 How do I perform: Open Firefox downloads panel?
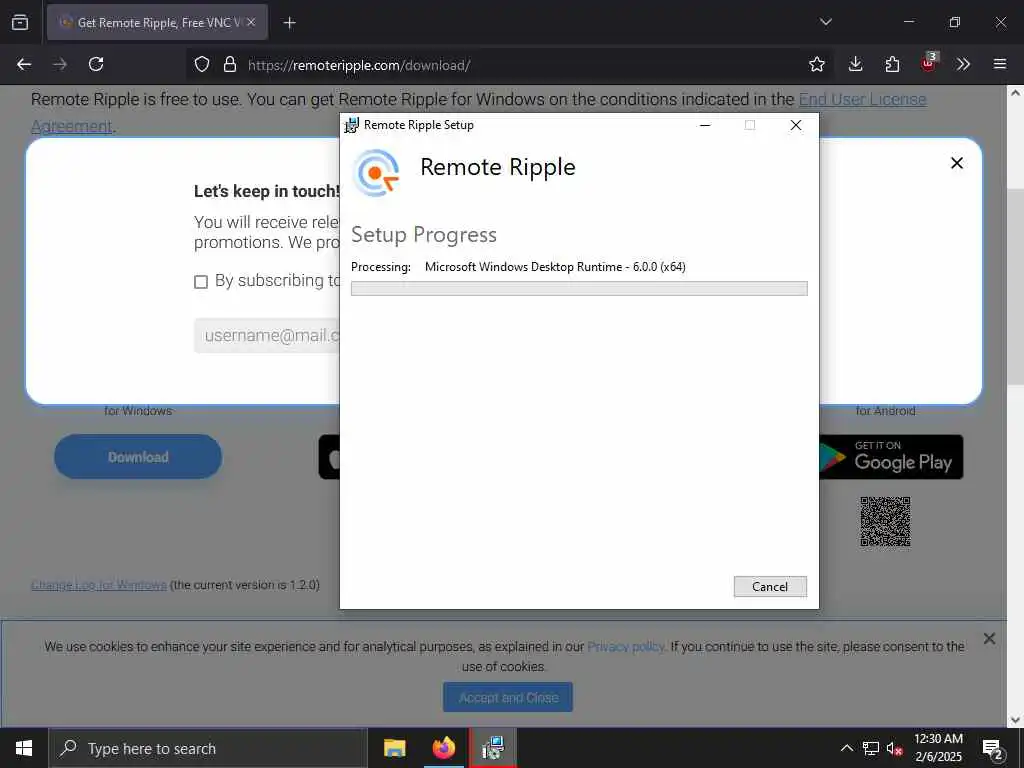pyautogui.click(x=855, y=64)
